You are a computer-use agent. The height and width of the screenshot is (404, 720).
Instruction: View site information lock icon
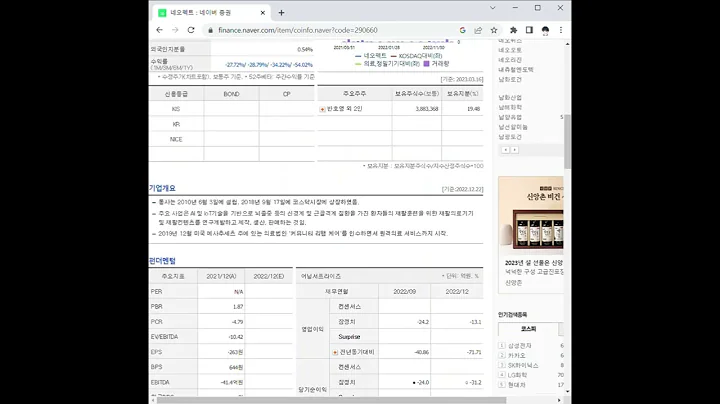pyautogui.click(x=210, y=30)
